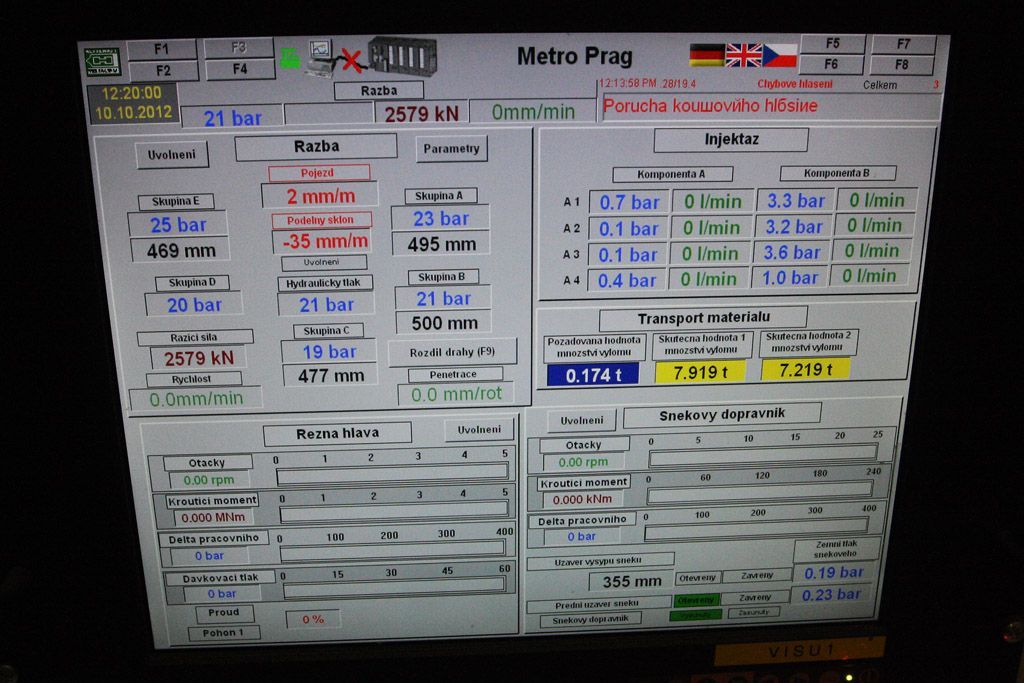Click the Rezna hlava Otacky bar
Viewport: 1024px width, 683px height.
pos(392,473)
